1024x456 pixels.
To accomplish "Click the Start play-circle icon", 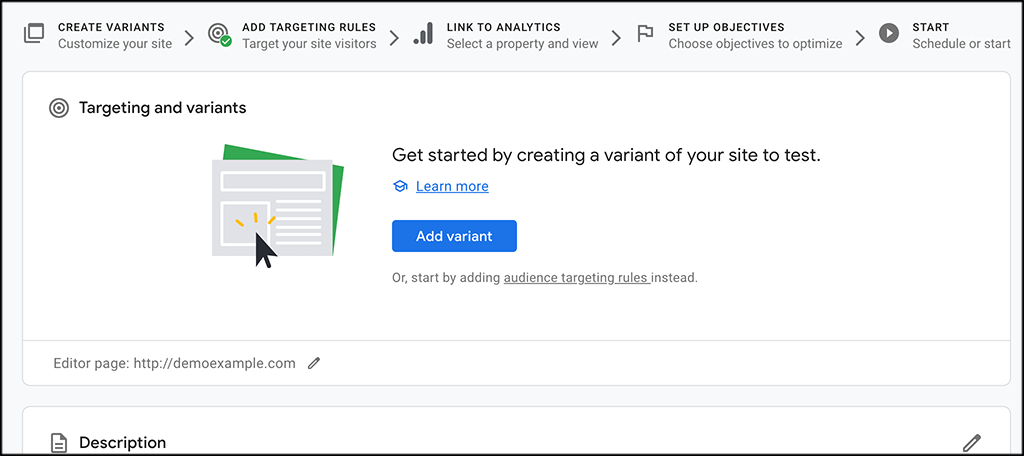I will [x=889, y=33].
